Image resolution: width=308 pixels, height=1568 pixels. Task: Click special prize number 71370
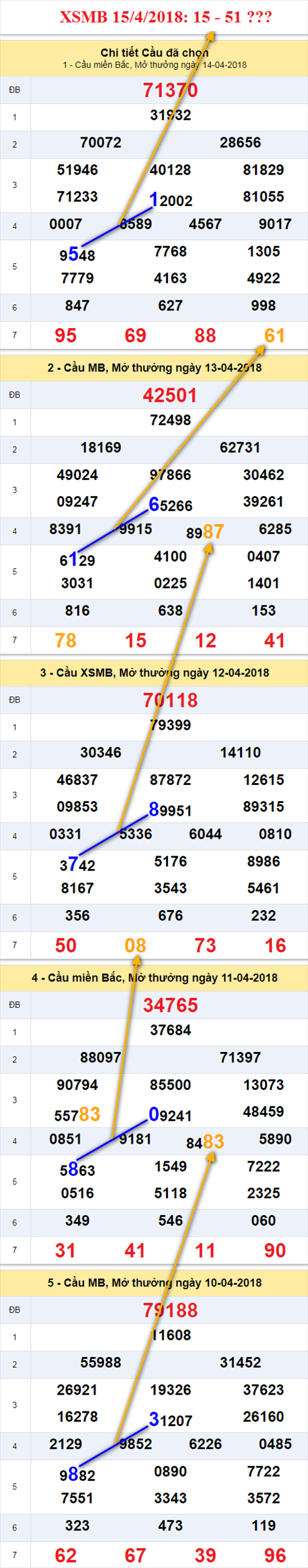tap(170, 90)
